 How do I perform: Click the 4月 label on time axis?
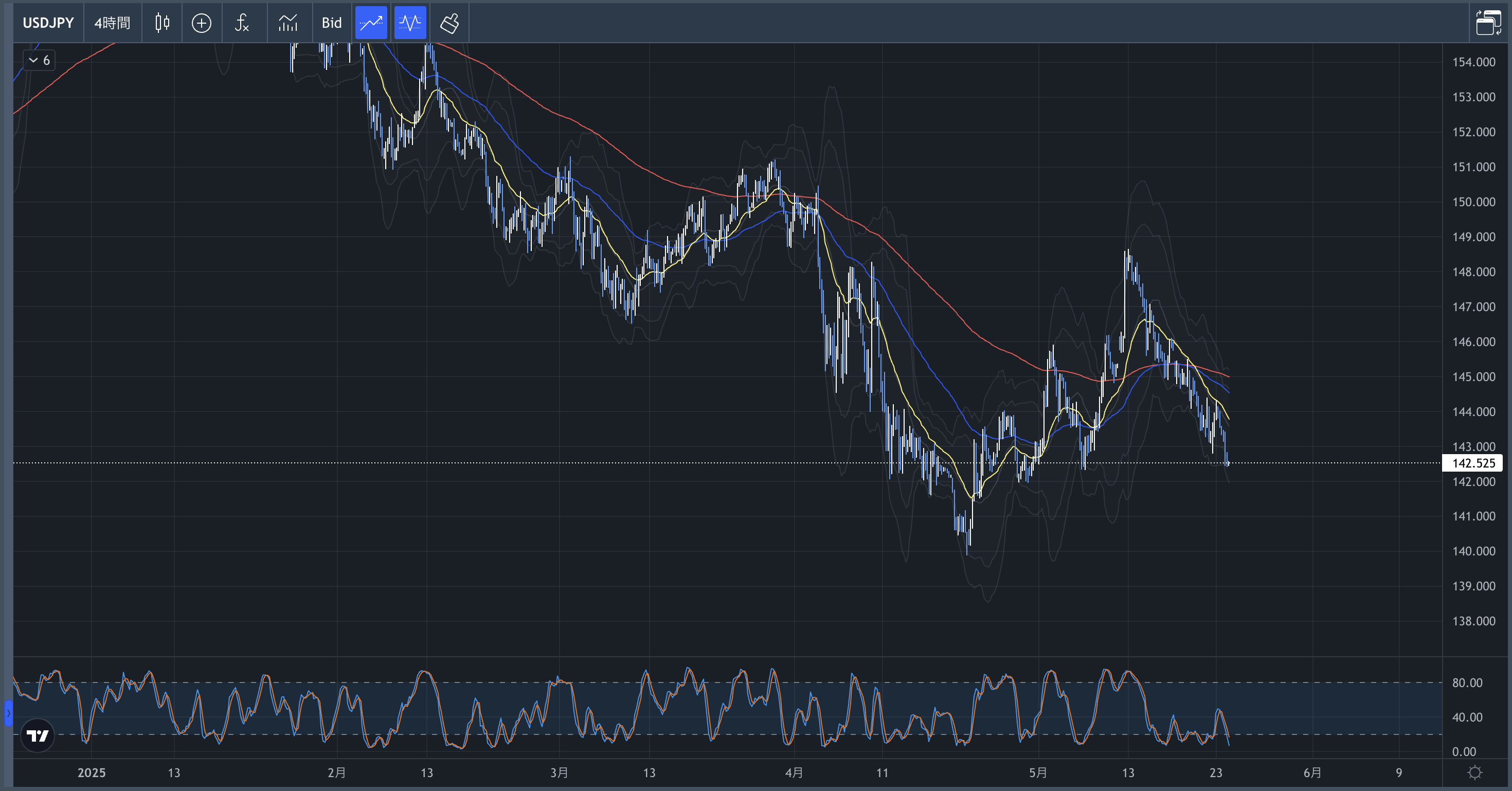pos(794,773)
